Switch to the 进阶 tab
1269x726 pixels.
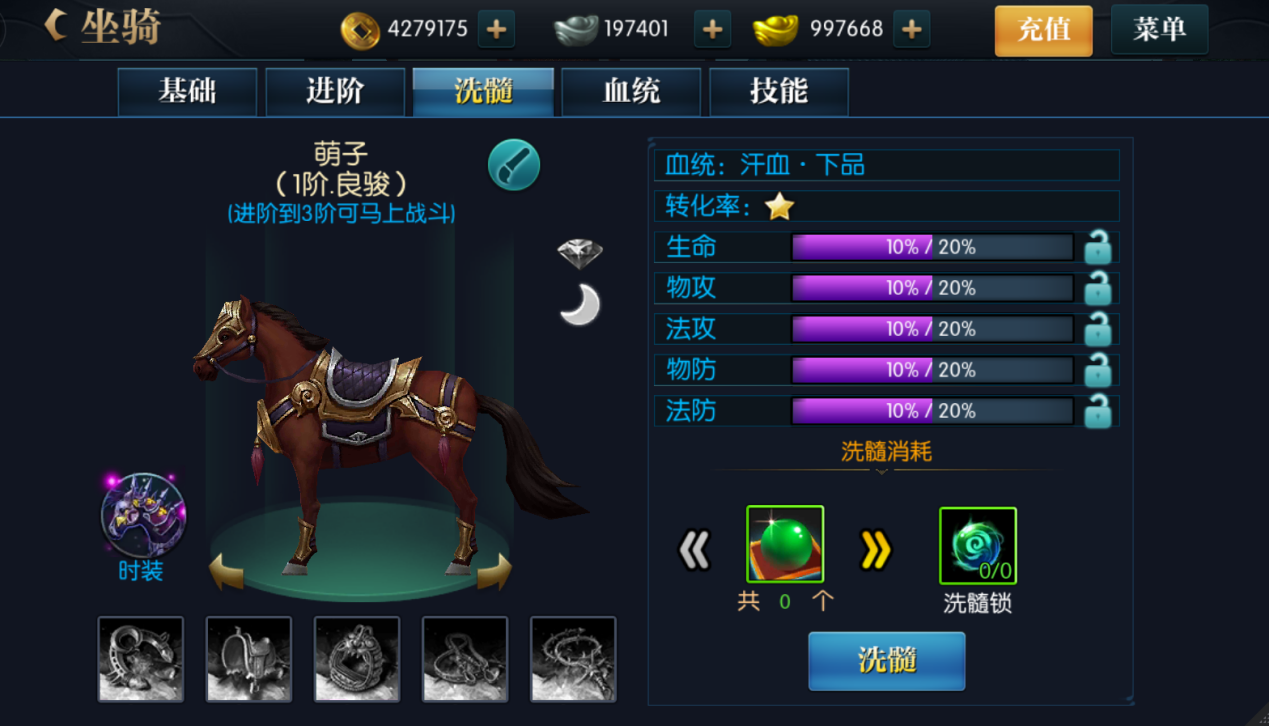(335, 92)
